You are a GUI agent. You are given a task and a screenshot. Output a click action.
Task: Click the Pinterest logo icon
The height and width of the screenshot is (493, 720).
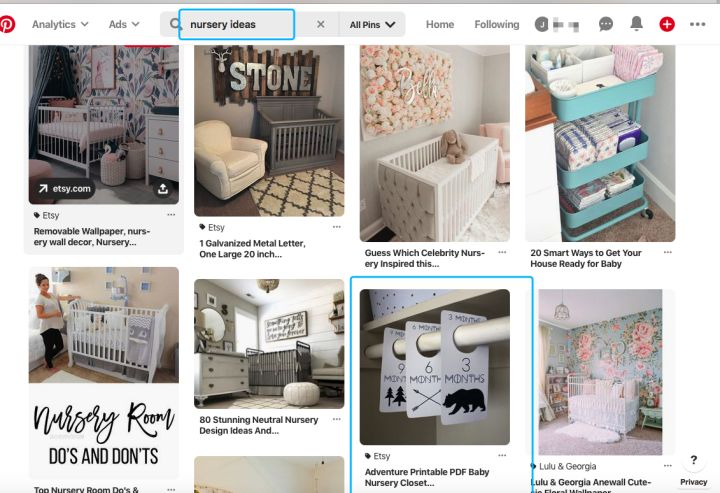(x=6, y=24)
